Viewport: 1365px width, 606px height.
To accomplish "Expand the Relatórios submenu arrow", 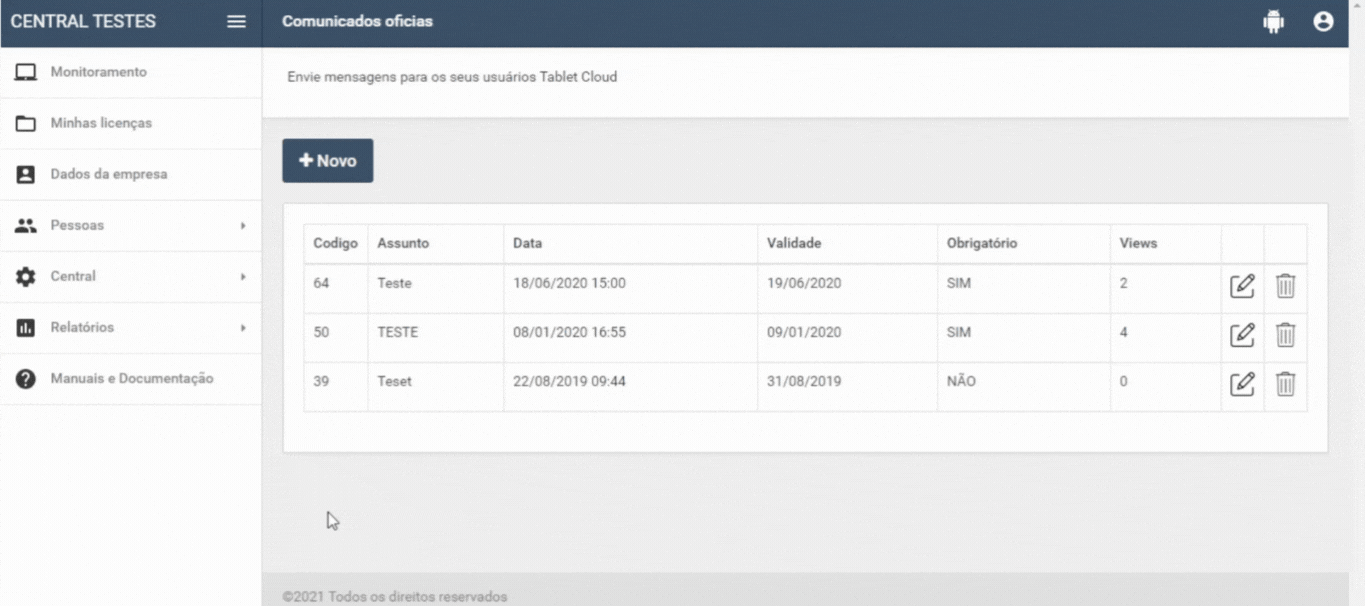I will 242,328.
